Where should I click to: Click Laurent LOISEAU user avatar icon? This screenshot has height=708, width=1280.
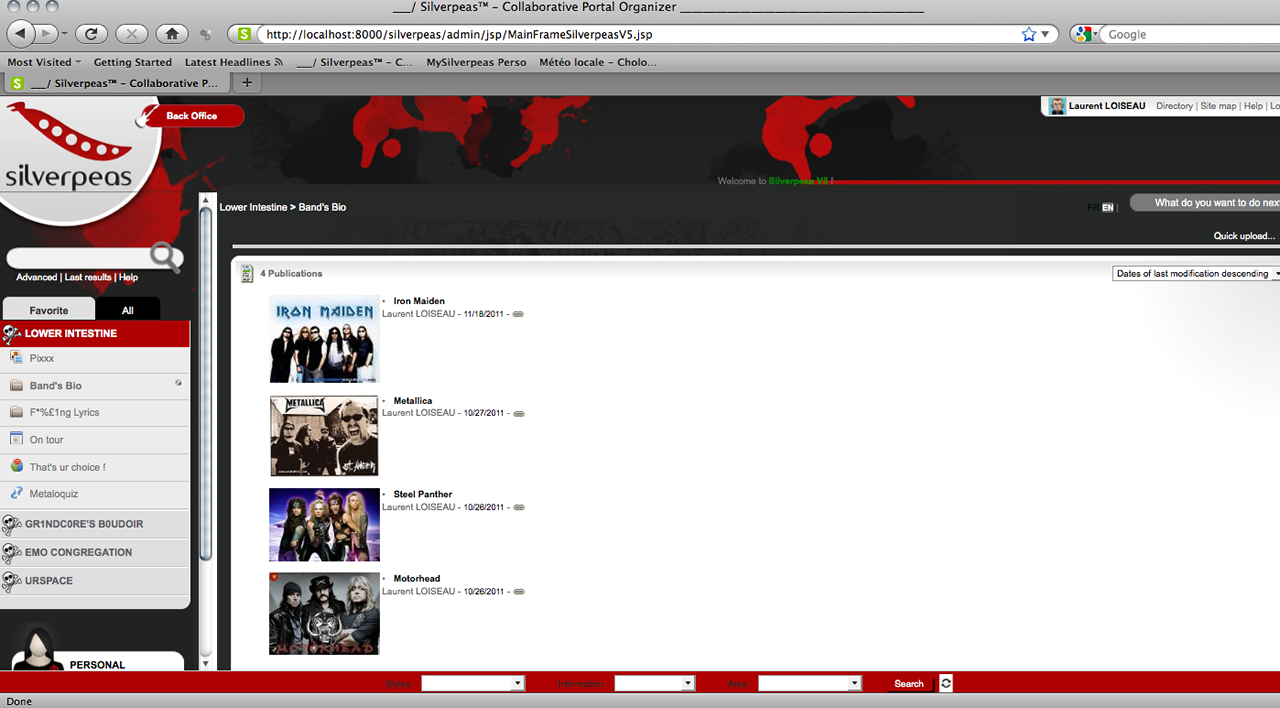coord(1057,106)
